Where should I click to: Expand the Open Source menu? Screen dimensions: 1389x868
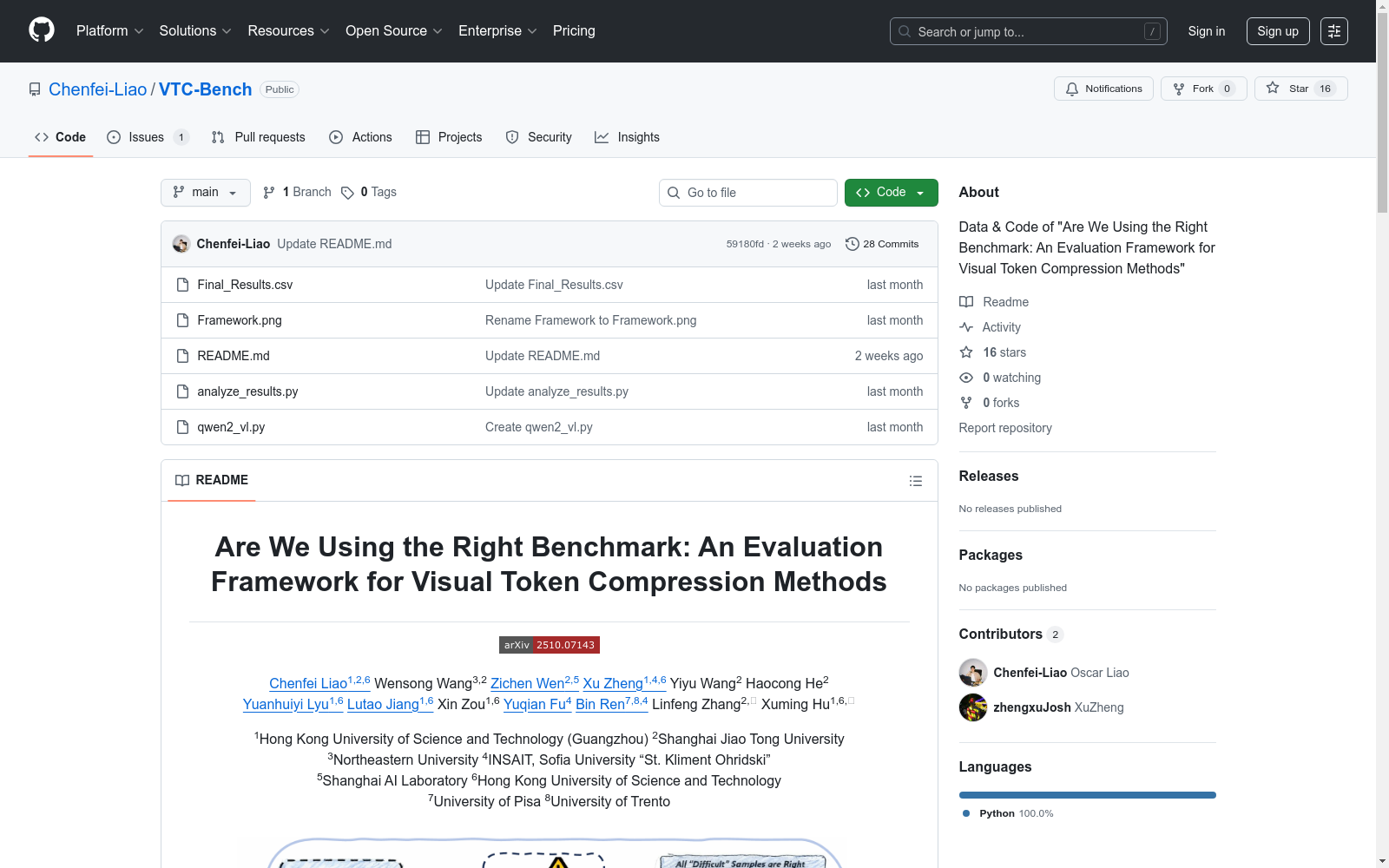click(x=394, y=31)
